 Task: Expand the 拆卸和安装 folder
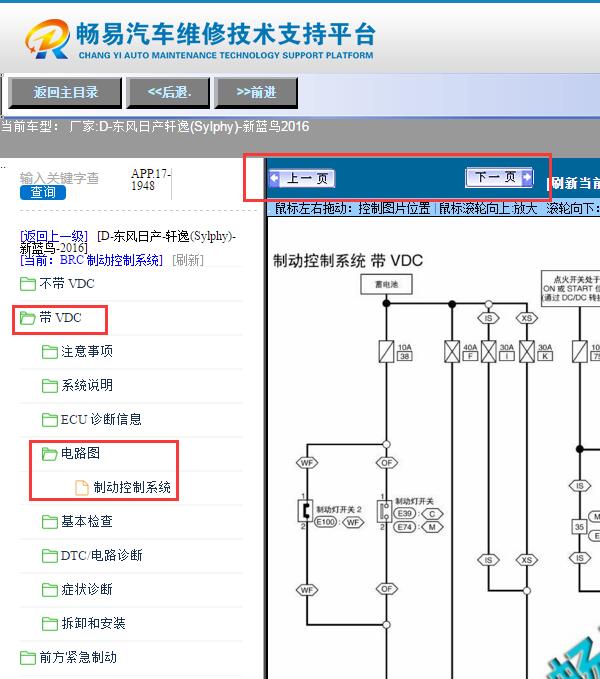coord(93,624)
